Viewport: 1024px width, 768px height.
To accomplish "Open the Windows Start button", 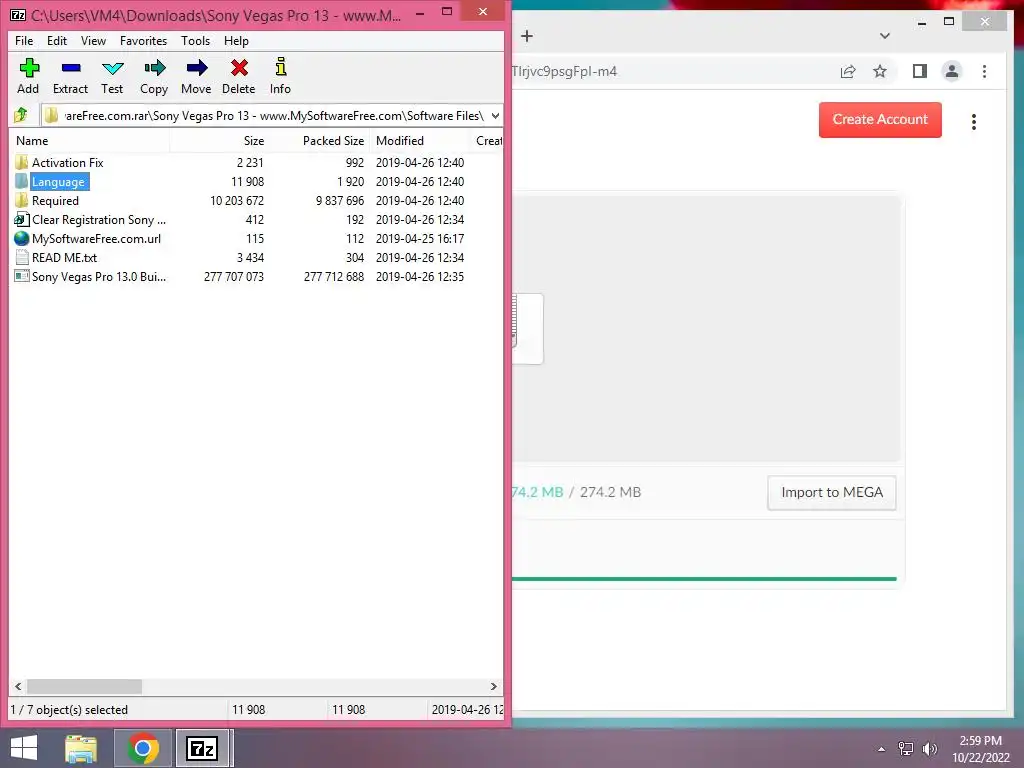I will [x=24, y=748].
